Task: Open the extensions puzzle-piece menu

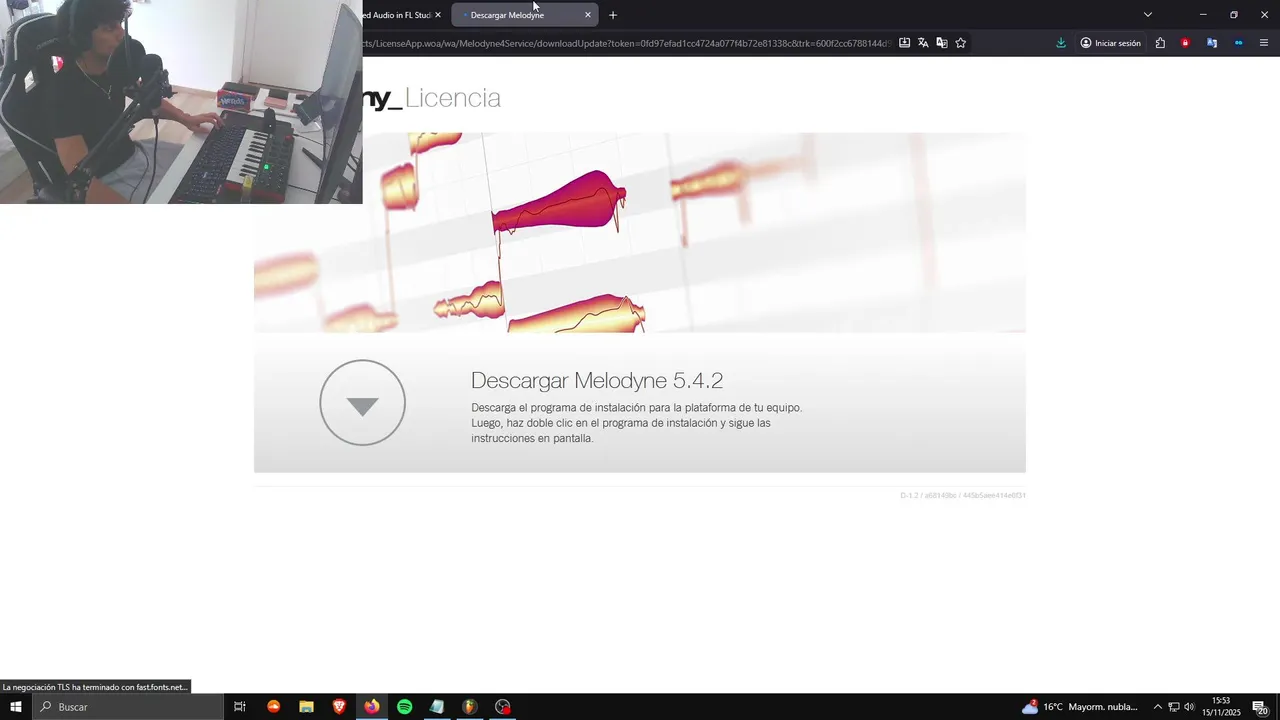Action: [1160, 43]
